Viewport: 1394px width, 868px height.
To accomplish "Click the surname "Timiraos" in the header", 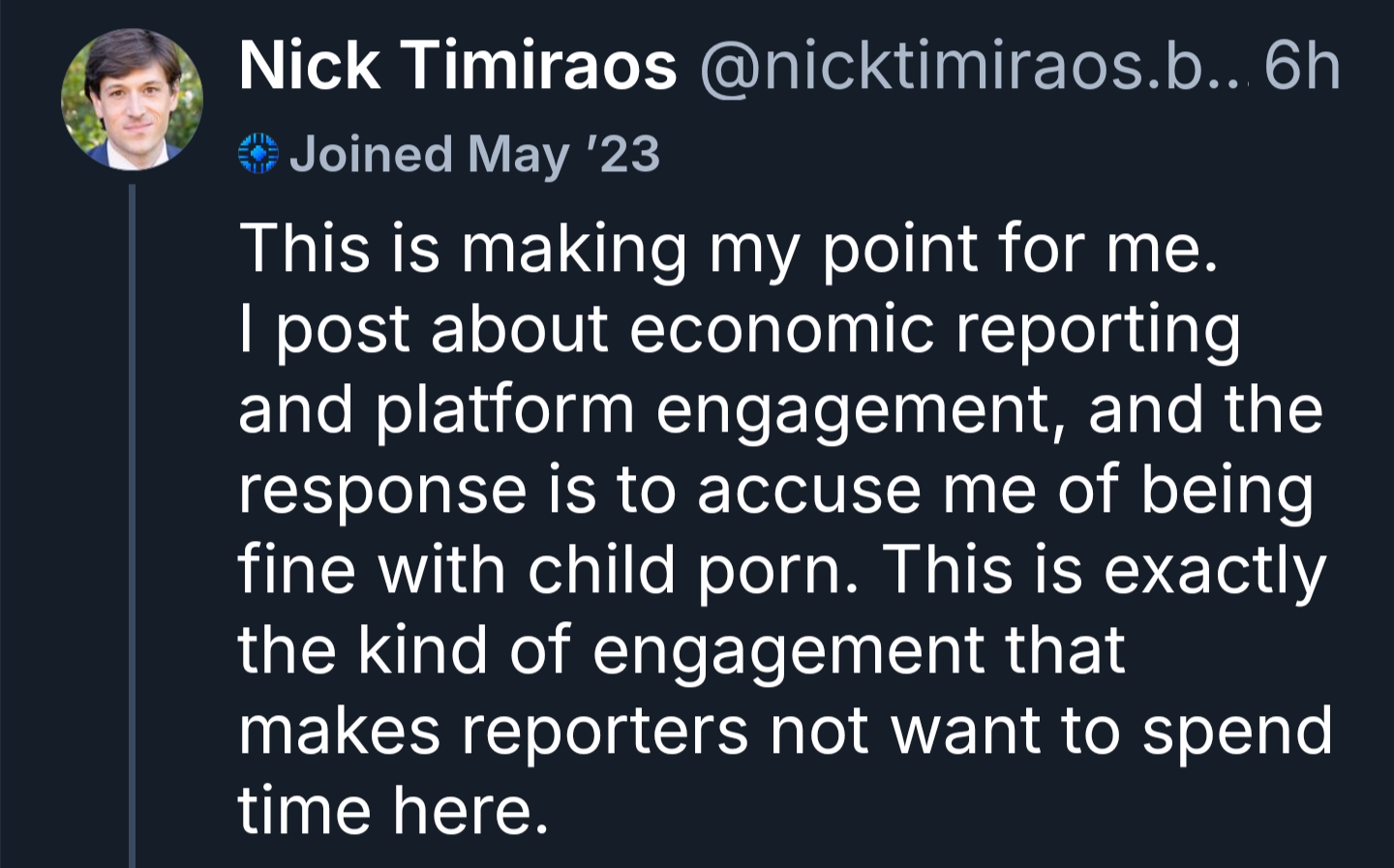I will click(539, 67).
